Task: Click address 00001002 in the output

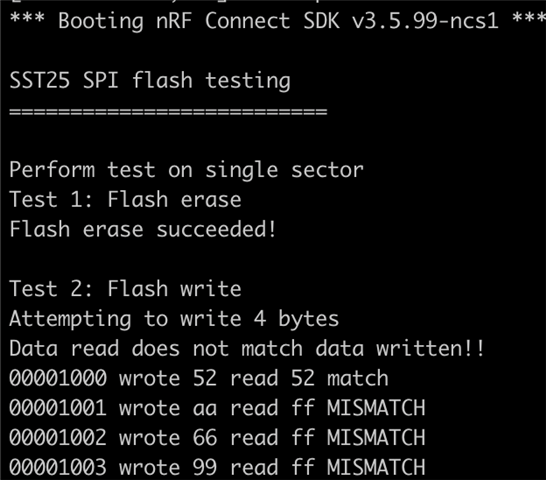Action: point(58,438)
